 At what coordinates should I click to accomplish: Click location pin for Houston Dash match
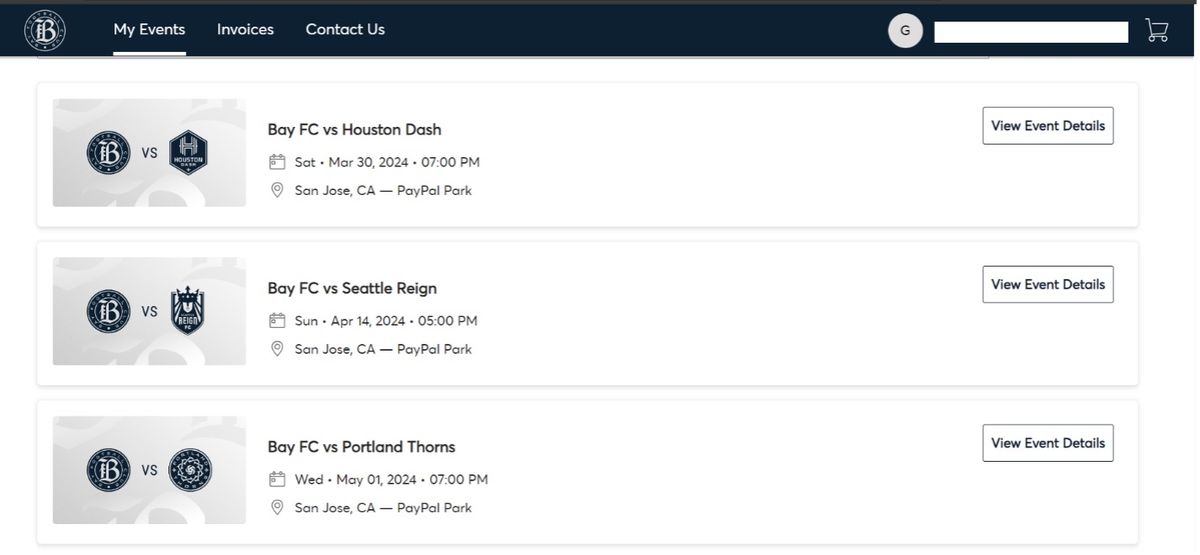click(277, 190)
